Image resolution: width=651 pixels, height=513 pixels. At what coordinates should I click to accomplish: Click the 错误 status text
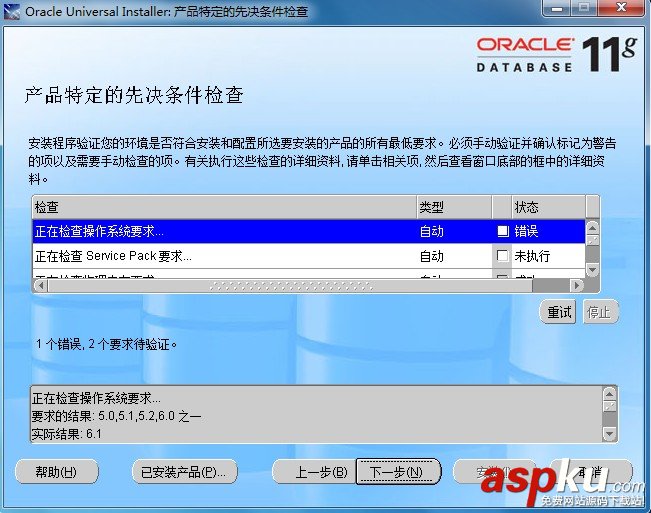coord(526,231)
